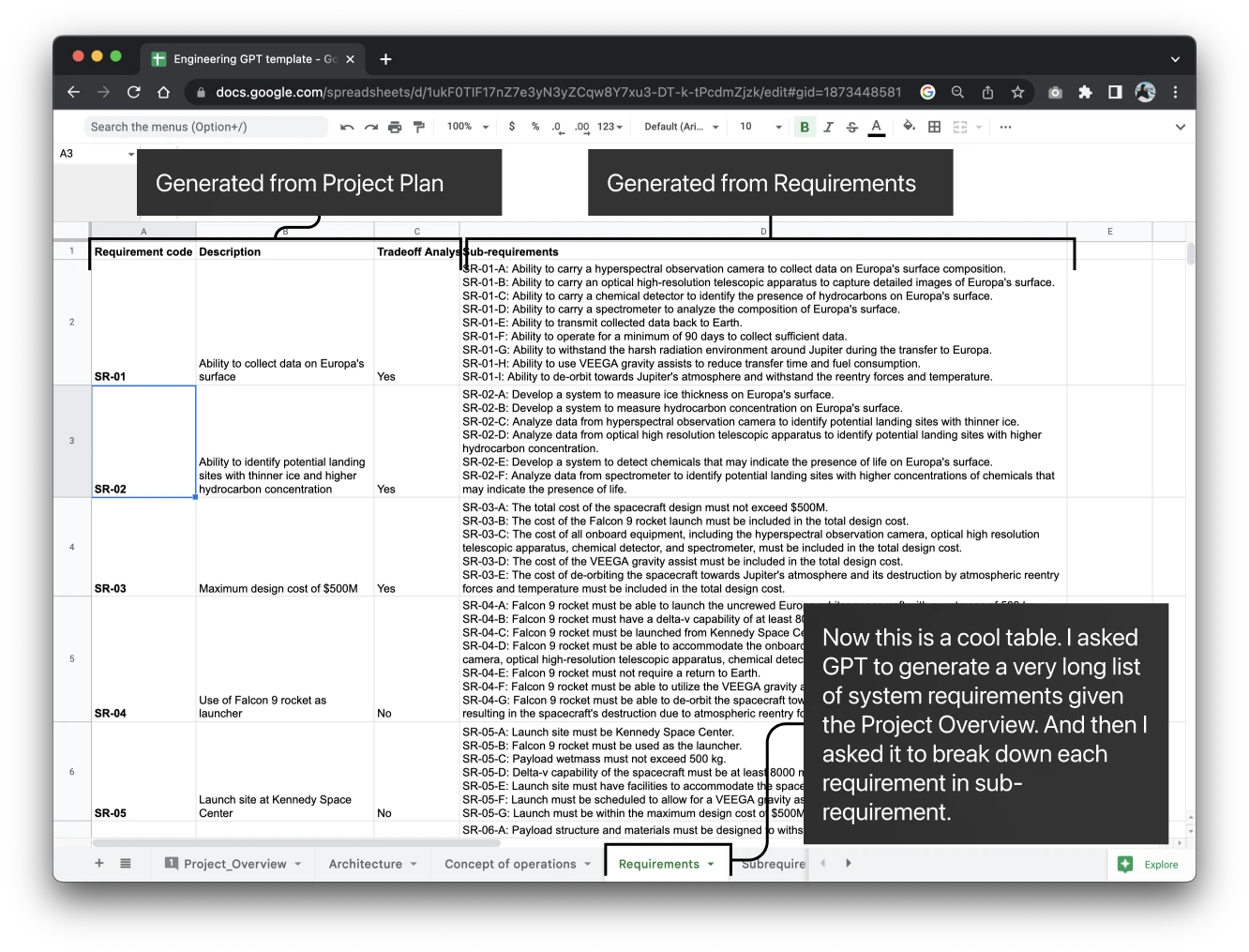
Task: Open the All Sheets list icon
Action: (x=126, y=863)
